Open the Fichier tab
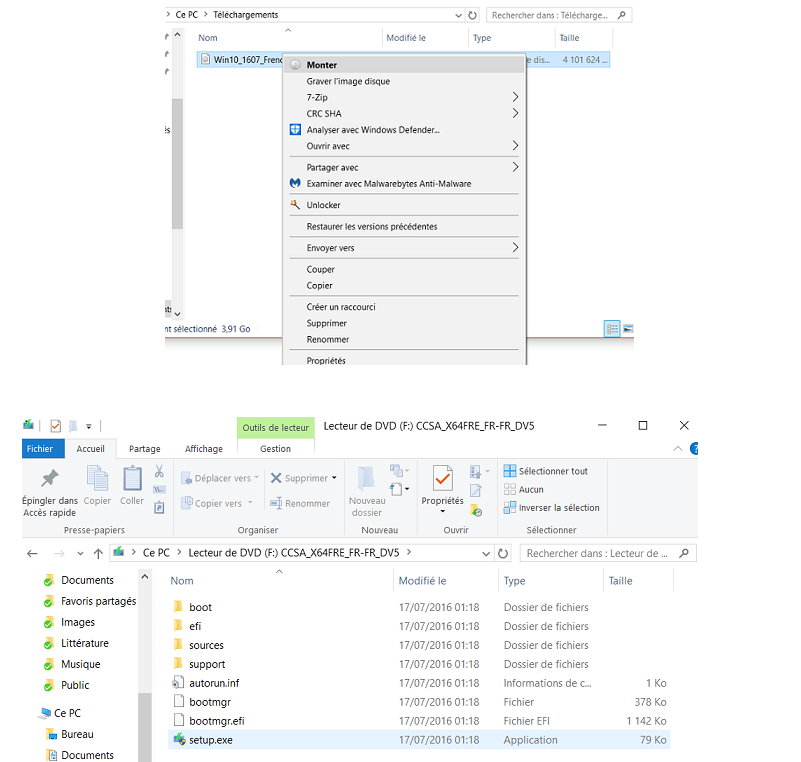This screenshot has height=762, width=801. click(x=43, y=448)
